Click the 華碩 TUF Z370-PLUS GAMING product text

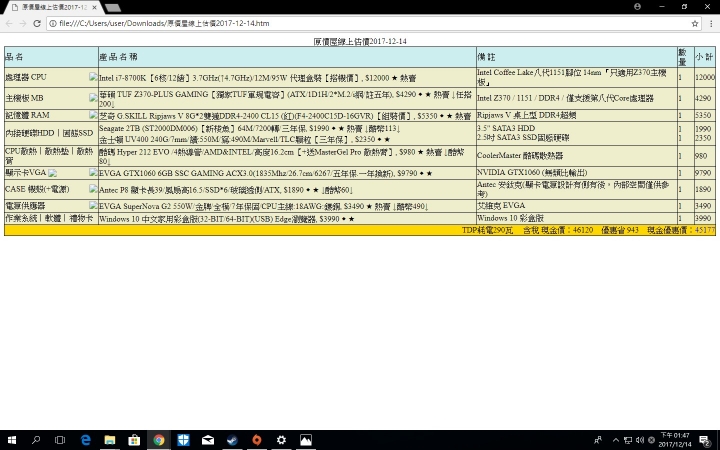coord(285,99)
